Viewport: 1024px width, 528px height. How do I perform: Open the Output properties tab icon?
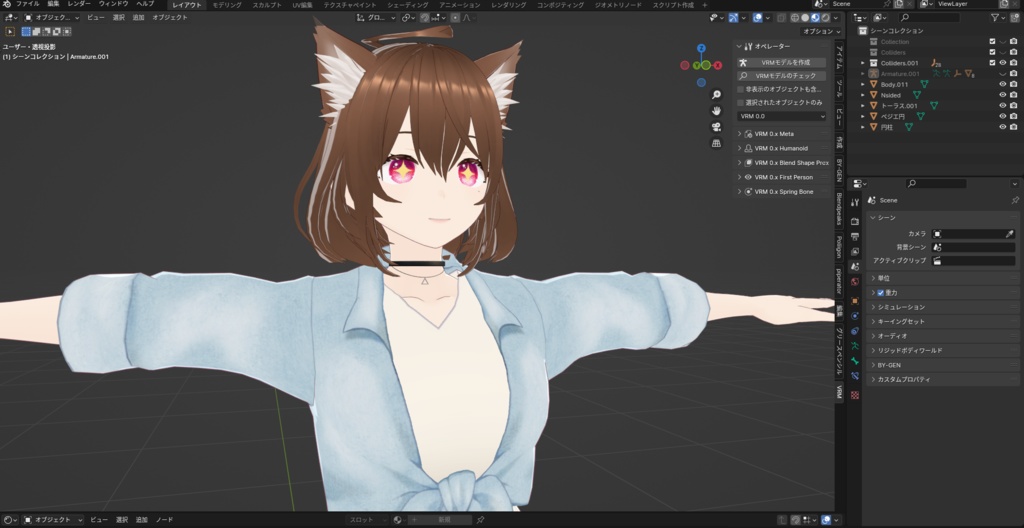[x=855, y=237]
